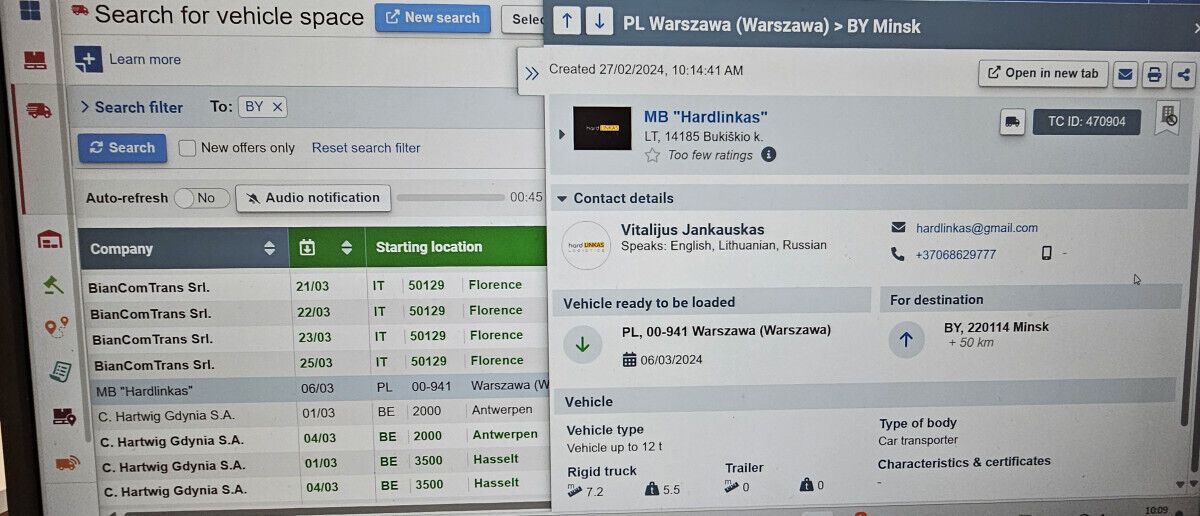
Task: Click Reset search filter link
Action: [366, 148]
